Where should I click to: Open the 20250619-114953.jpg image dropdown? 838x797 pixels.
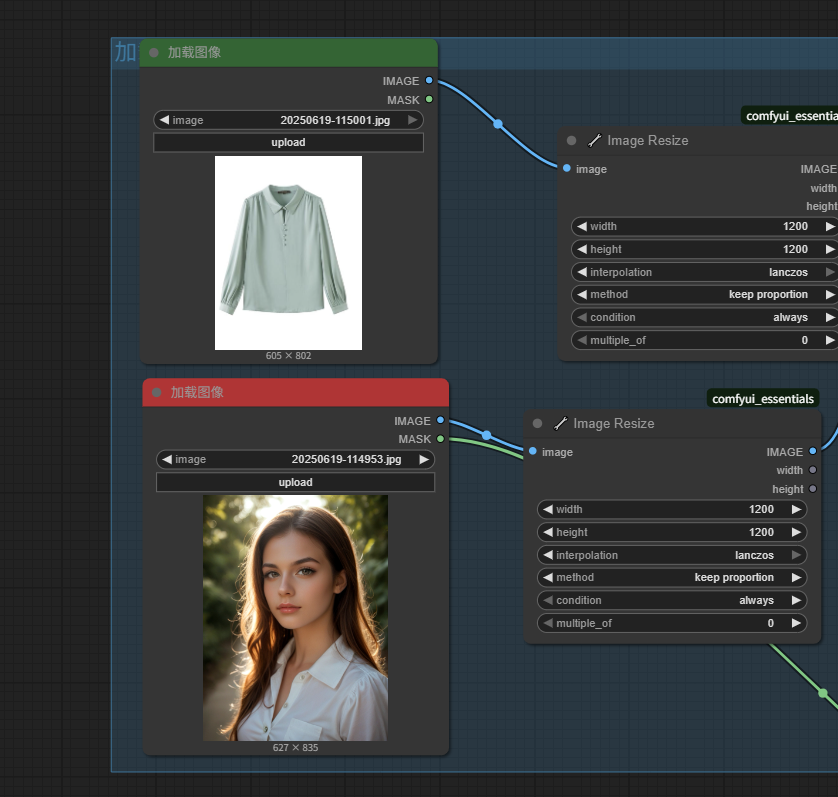point(295,459)
